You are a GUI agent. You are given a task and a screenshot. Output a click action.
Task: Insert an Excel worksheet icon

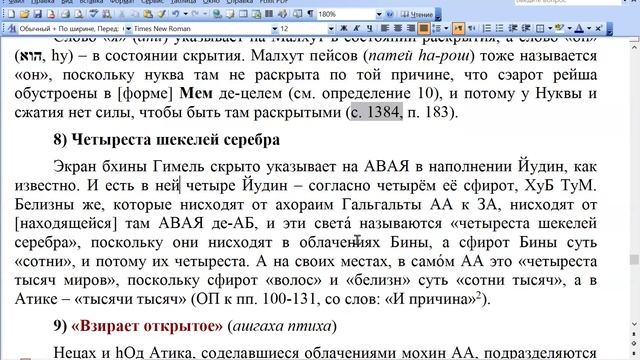[256, 14]
